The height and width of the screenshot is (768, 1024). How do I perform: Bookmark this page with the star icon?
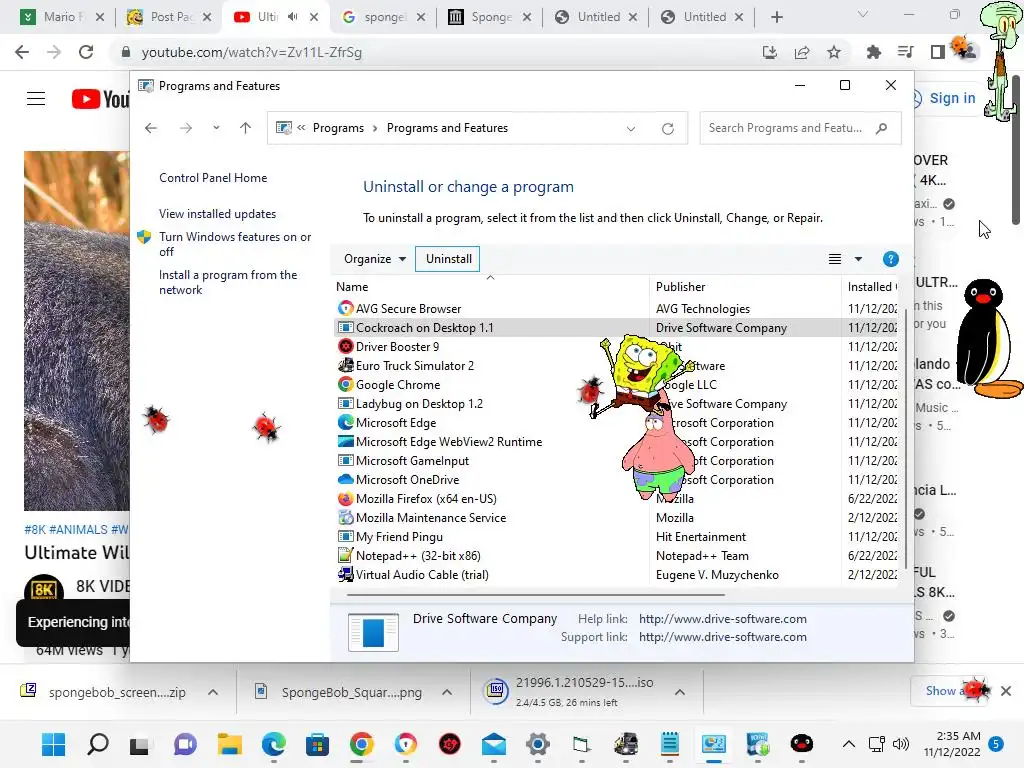[x=833, y=52]
